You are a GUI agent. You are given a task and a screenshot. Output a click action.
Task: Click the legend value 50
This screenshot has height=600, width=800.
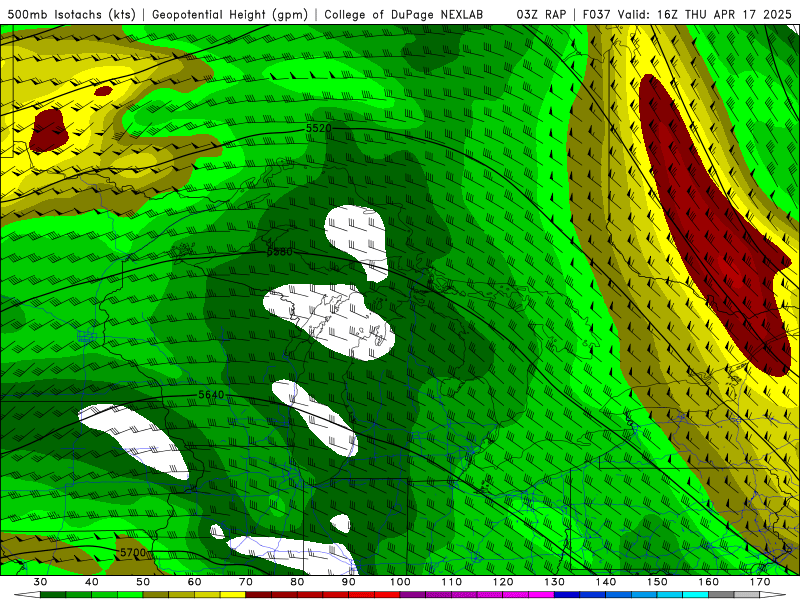click(x=143, y=582)
